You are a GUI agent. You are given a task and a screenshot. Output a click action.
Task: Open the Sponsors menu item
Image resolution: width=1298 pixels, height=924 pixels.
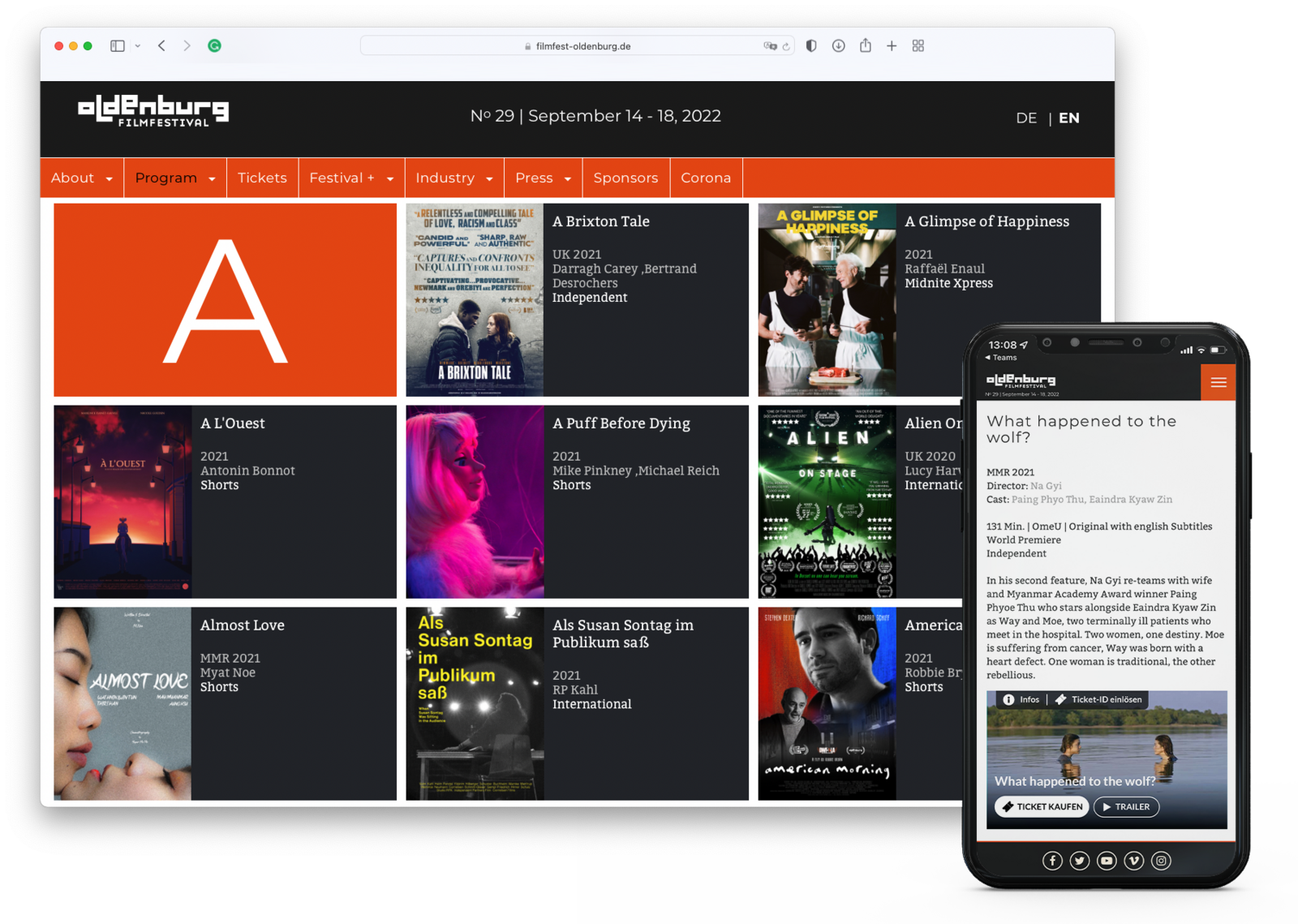[x=625, y=178]
